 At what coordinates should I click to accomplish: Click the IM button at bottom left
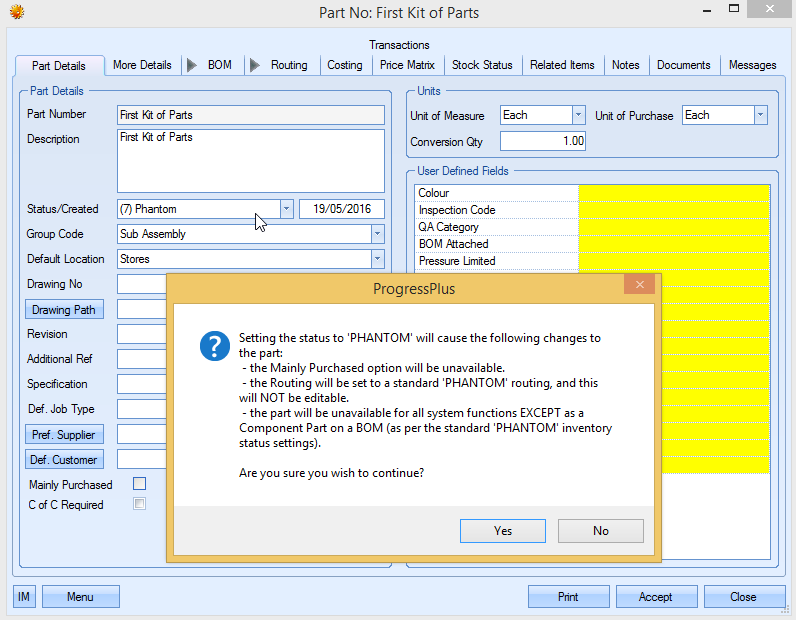point(24,597)
